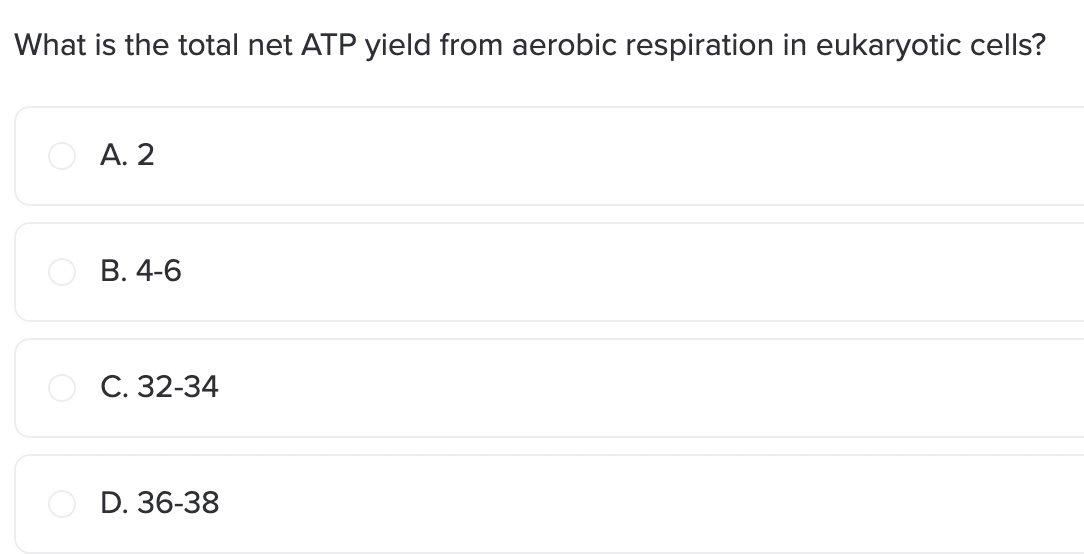Viewport: 1084px width, 554px height.
Task: Click the word 'yield' in the question
Action: 398,46
